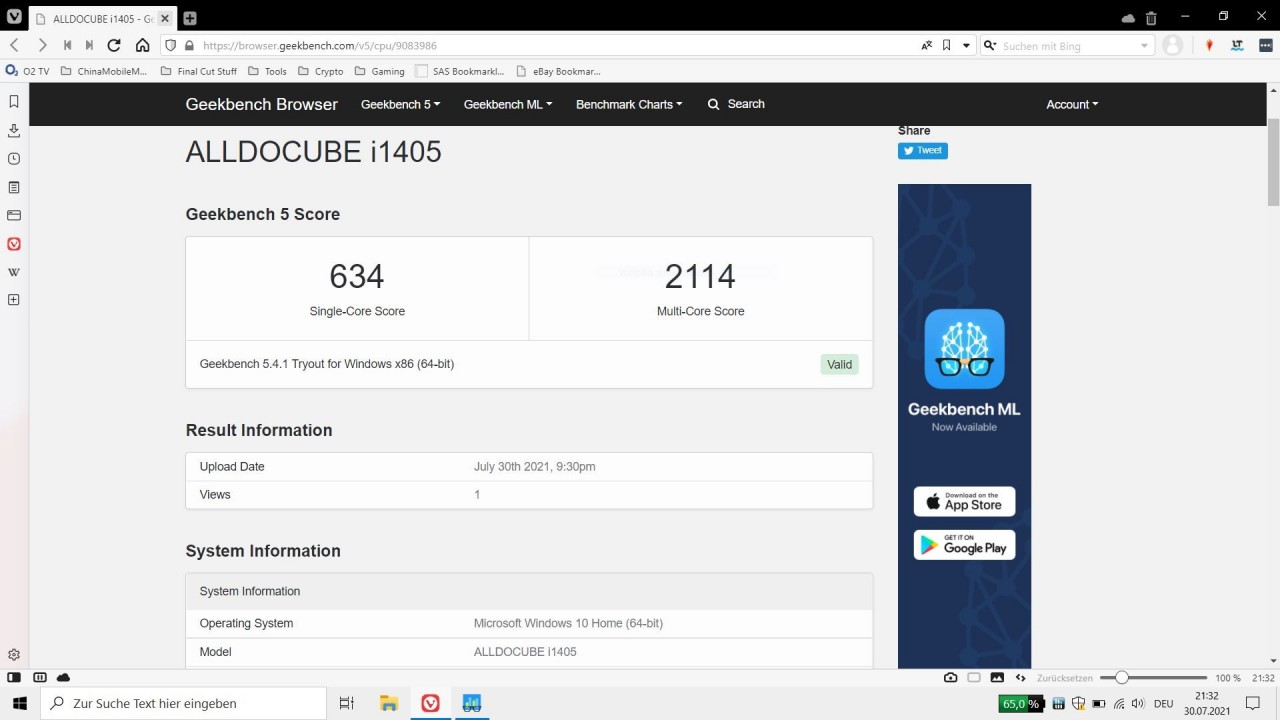Click the Geekbench ML ad app icon

[x=964, y=349]
